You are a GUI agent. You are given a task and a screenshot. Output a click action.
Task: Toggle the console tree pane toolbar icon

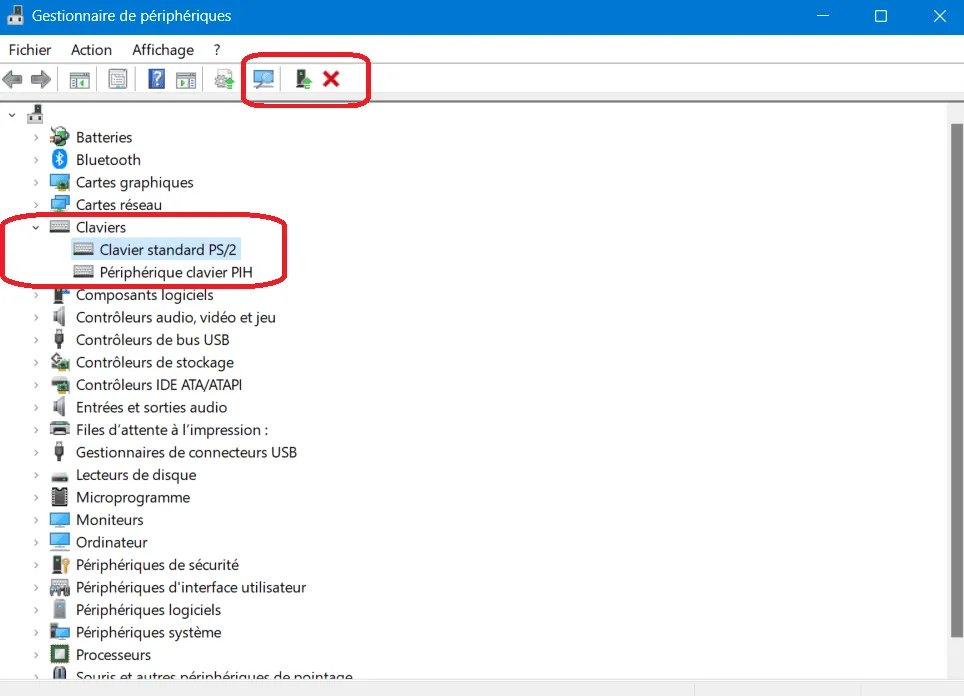79,79
